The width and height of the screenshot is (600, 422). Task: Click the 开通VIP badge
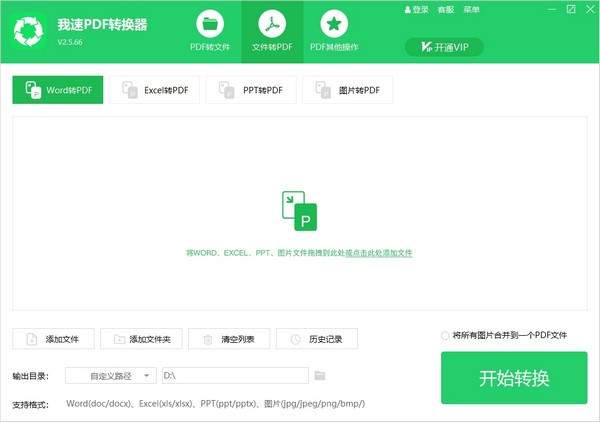click(x=444, y=47)
